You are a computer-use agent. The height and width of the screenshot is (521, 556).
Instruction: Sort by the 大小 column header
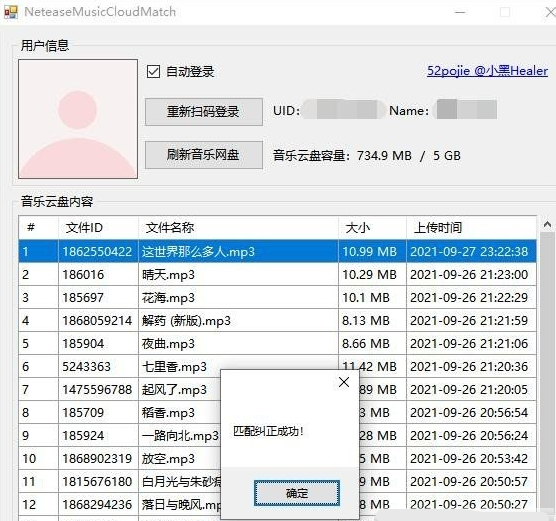click(x=372, y=227)
